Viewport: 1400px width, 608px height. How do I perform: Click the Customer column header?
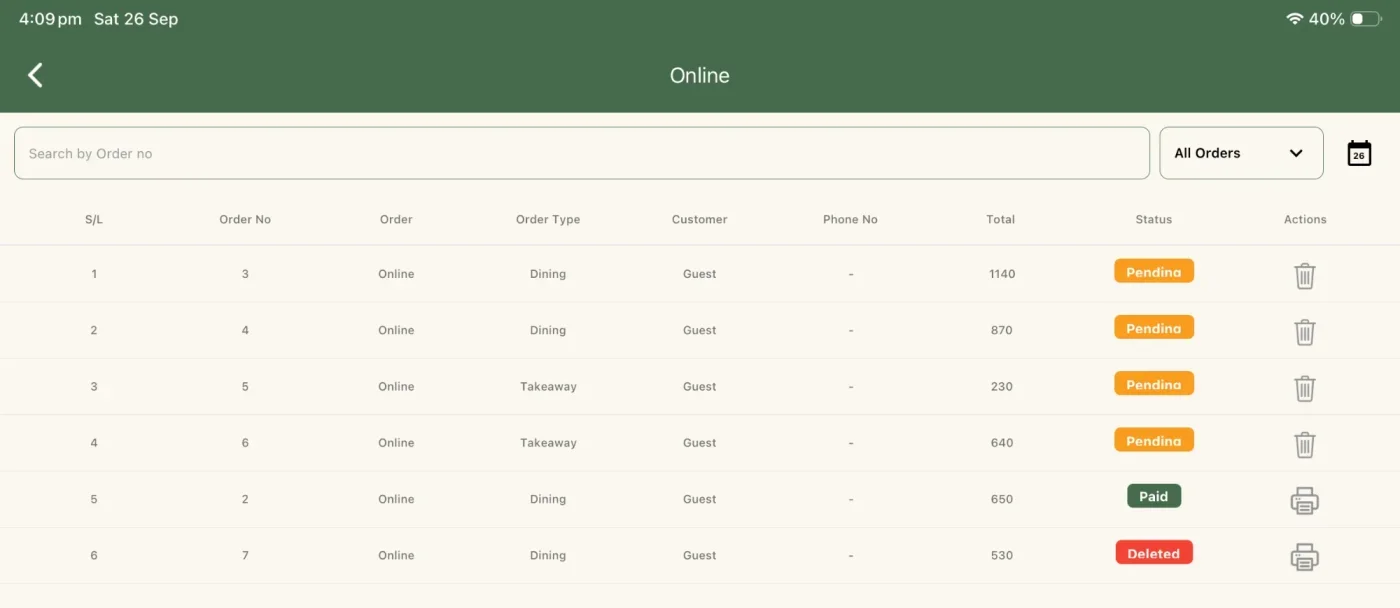tap(700, 219)
